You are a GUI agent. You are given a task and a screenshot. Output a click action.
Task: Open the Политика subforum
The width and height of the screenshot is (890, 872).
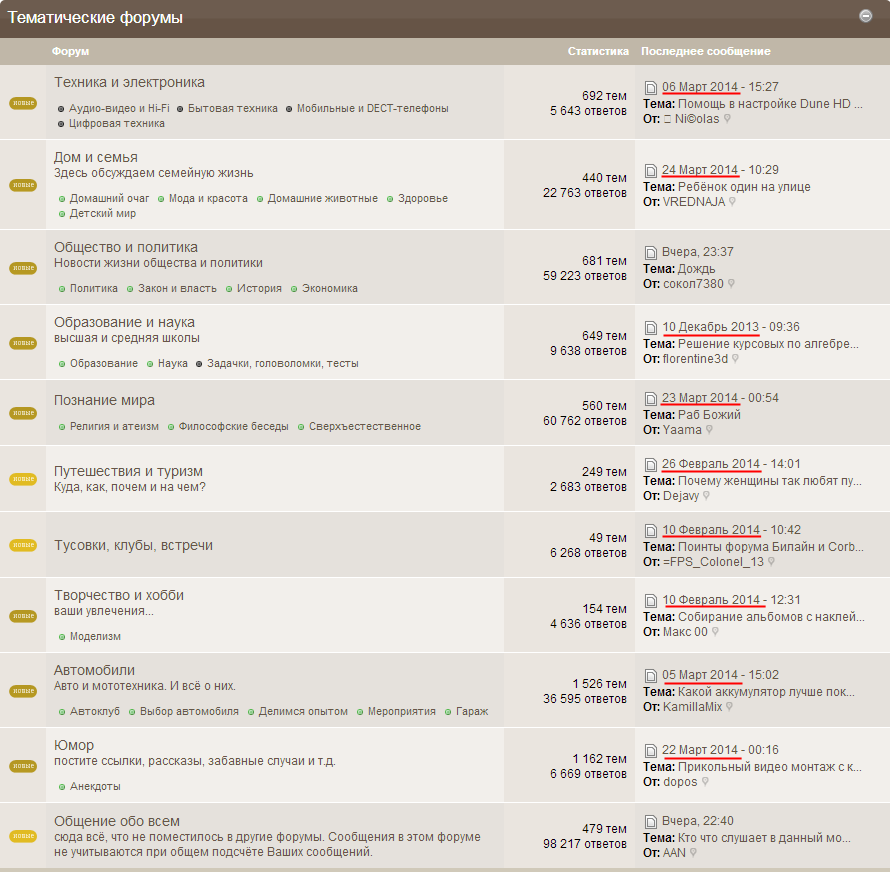(94, 288)
